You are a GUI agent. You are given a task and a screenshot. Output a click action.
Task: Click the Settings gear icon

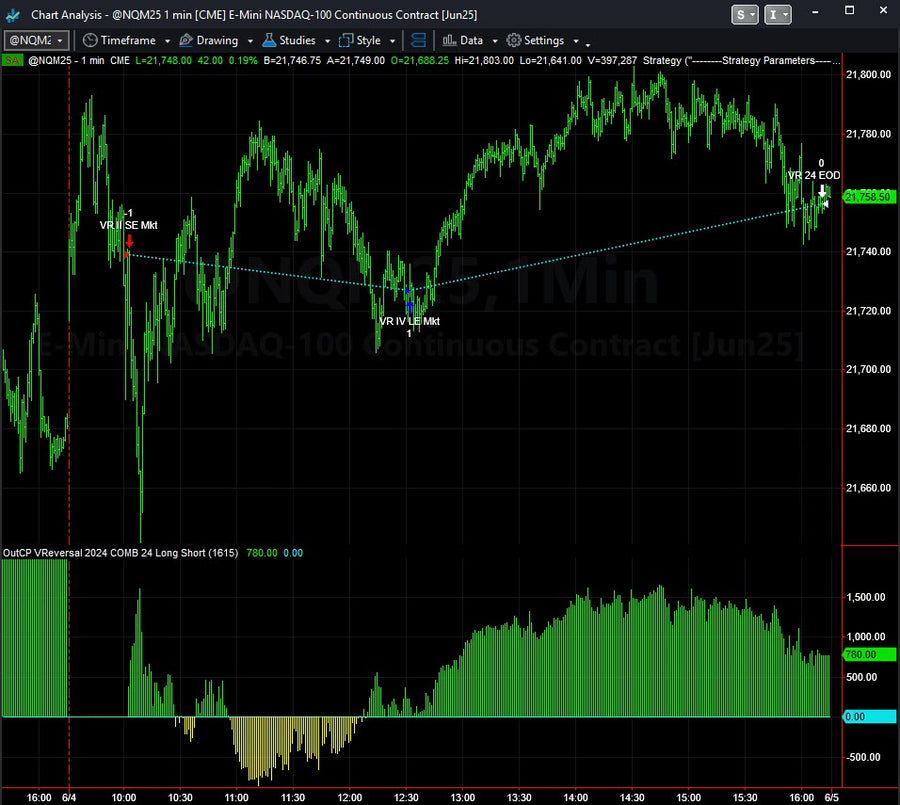pyautogui.click(x=513, y=40)
